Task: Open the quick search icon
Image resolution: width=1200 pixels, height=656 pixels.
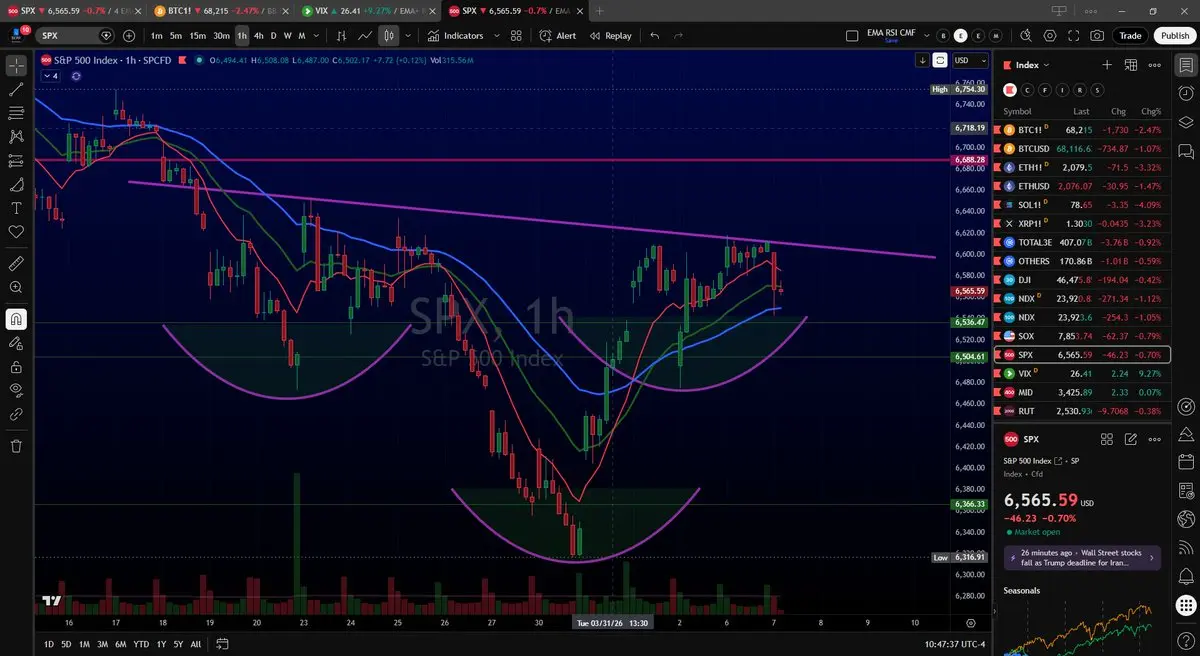Action: coord(1024,36)
